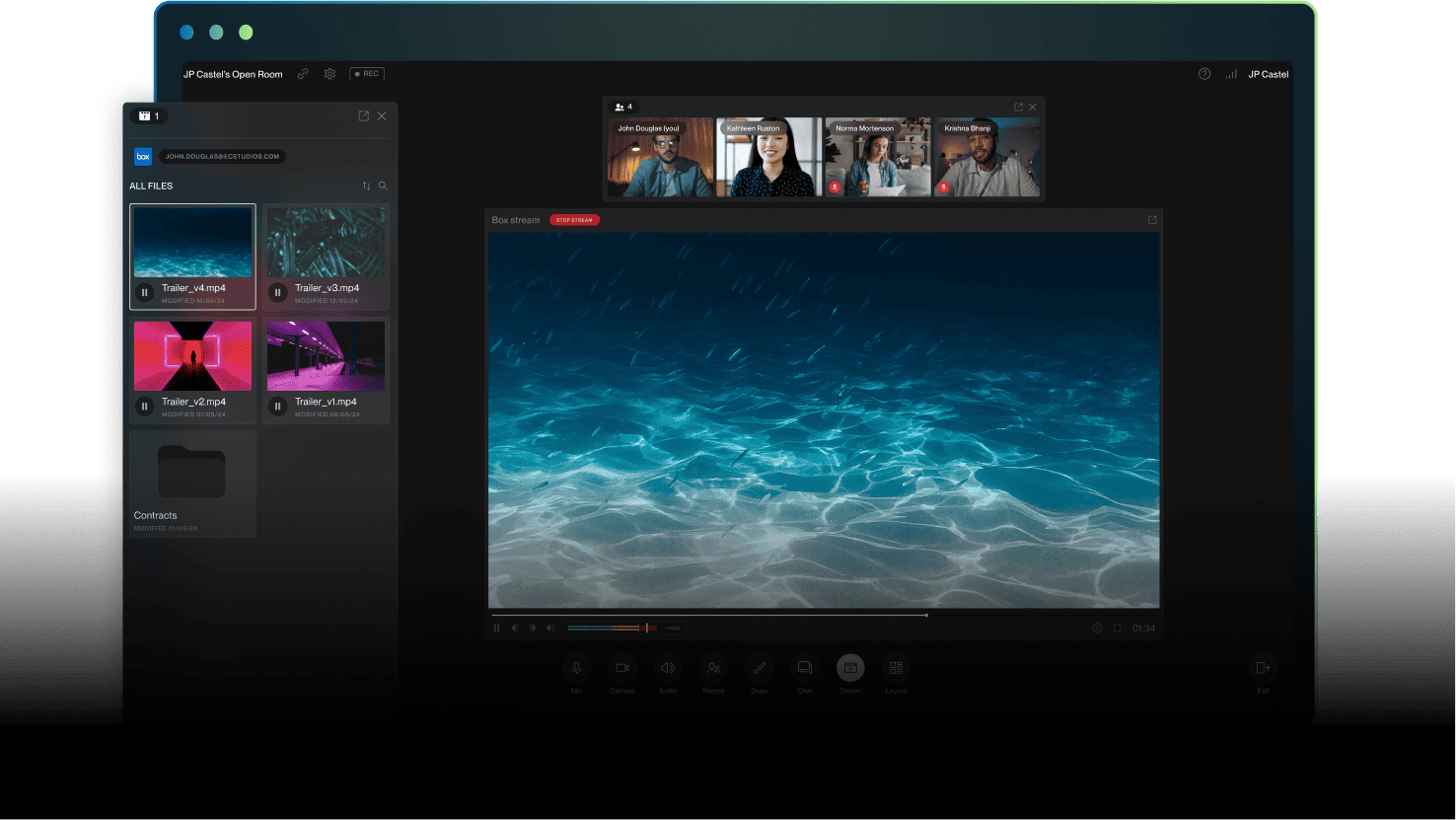
Task: Open the Layout options icon
Action: (x=896, y=669)
